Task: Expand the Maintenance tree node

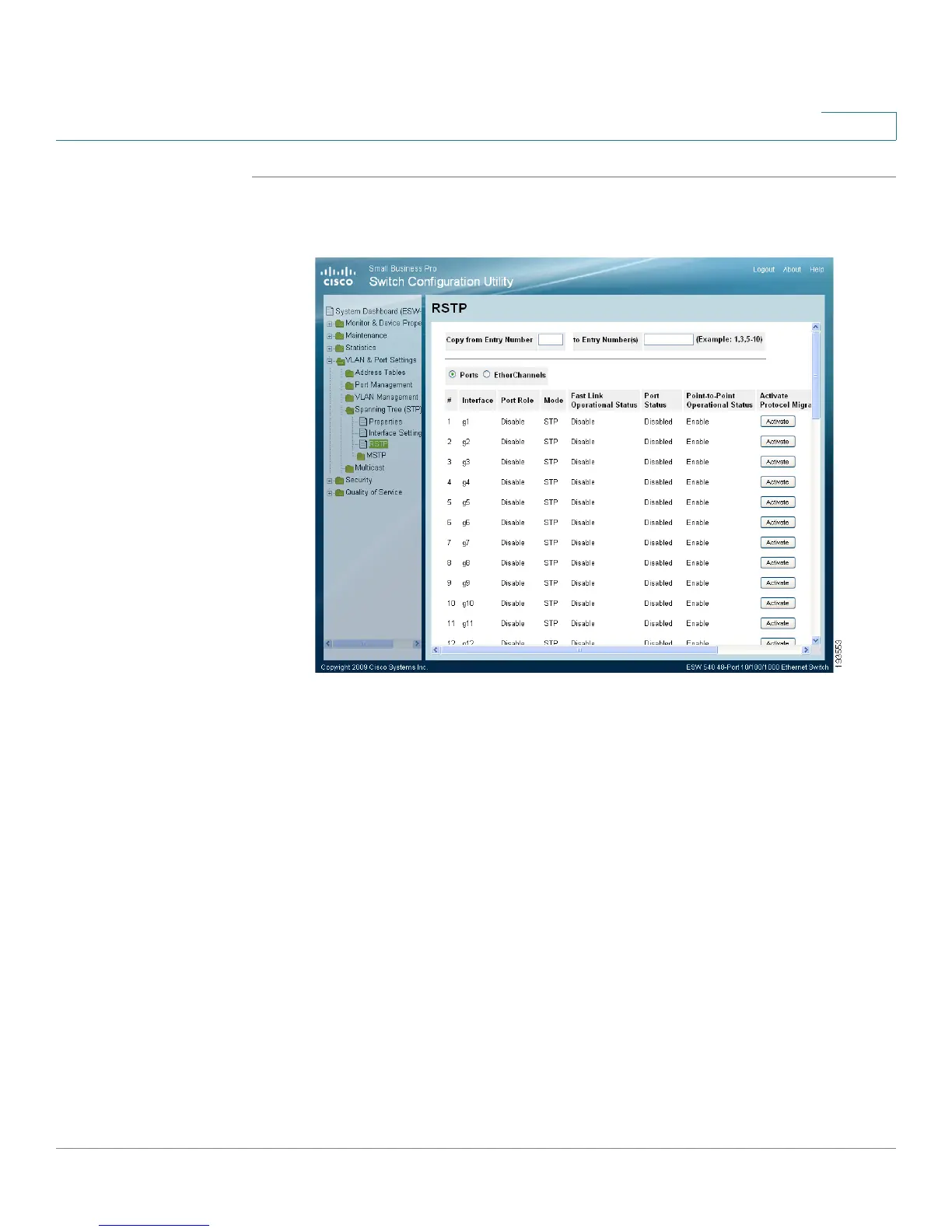Action: (x=330, y=336)
